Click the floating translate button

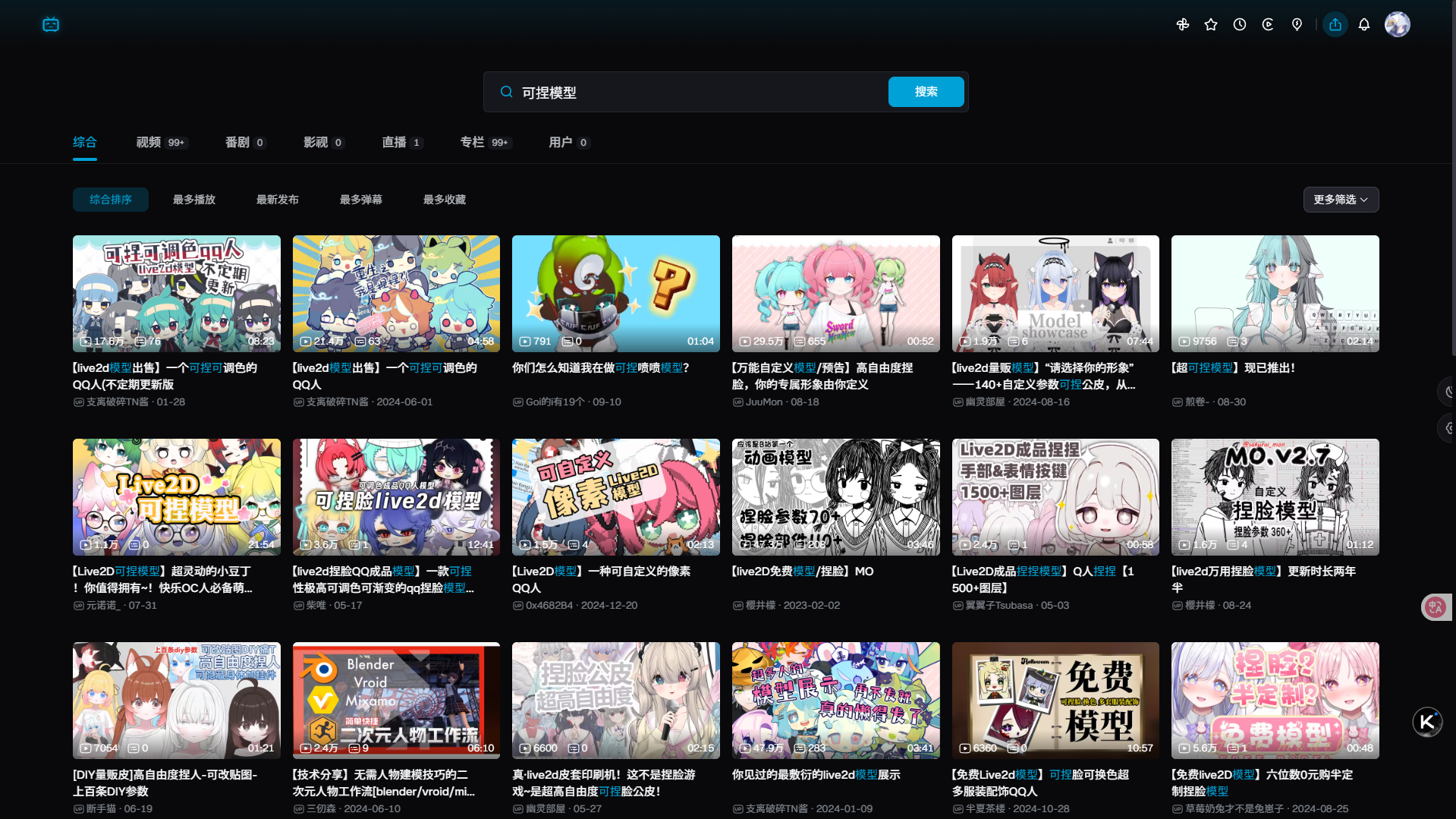pos(1435,606)
